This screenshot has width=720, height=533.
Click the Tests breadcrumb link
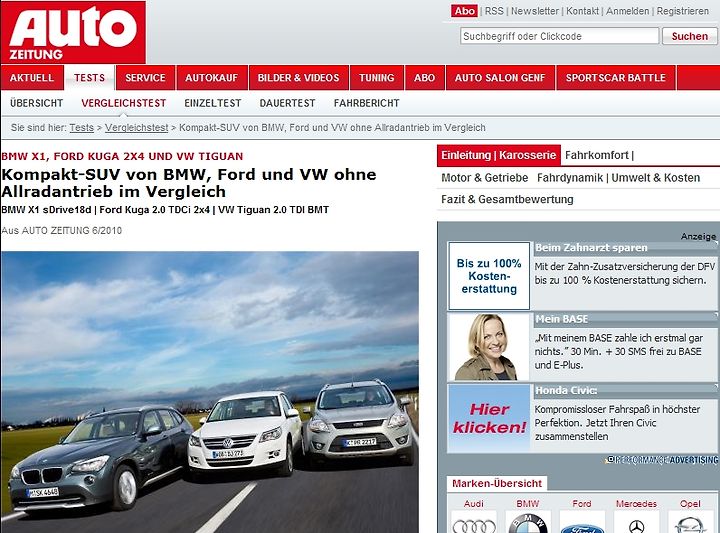click(x=82, y=128)
